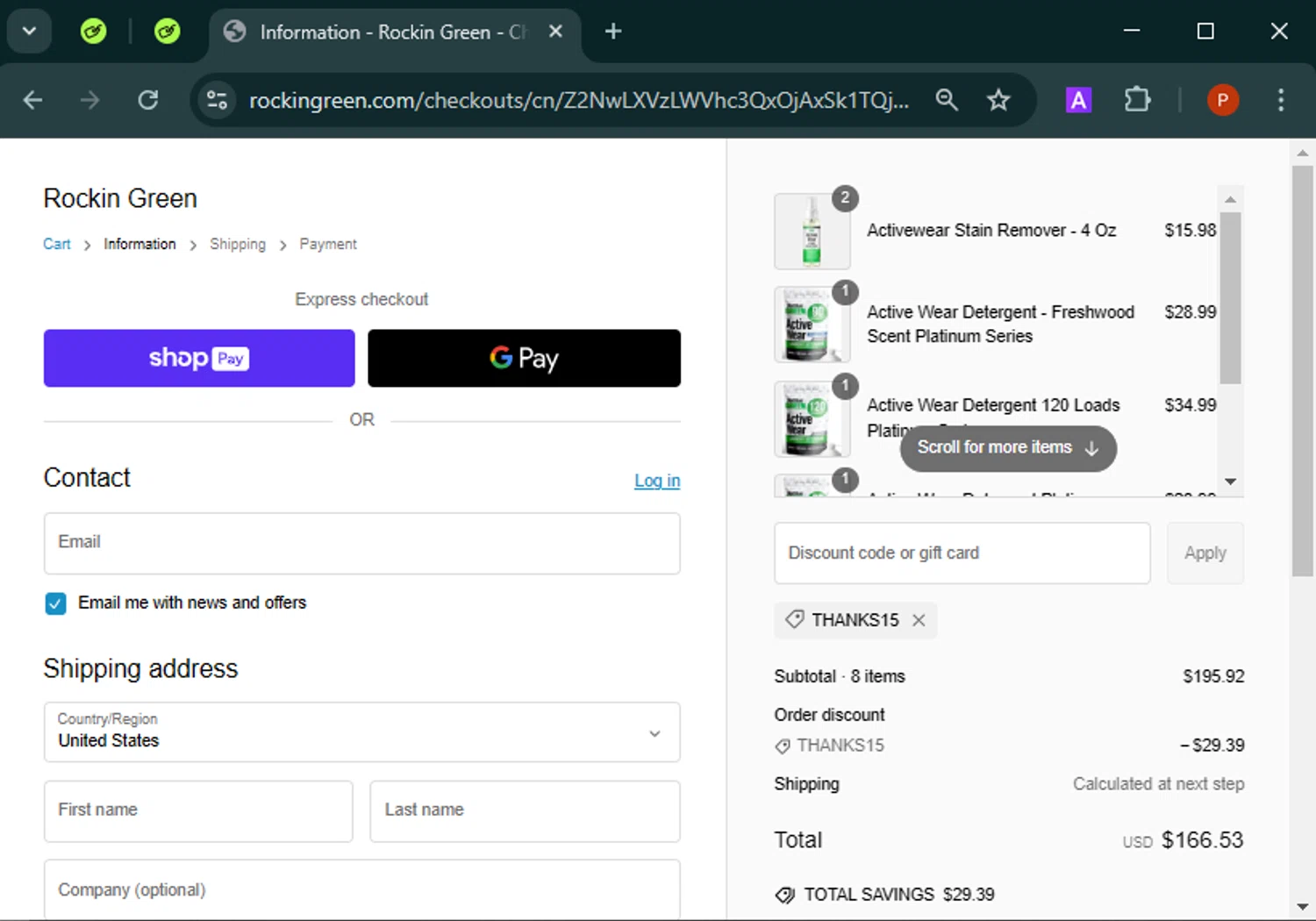
Task: Pay with Google Pay button
Action: [524, 358]
